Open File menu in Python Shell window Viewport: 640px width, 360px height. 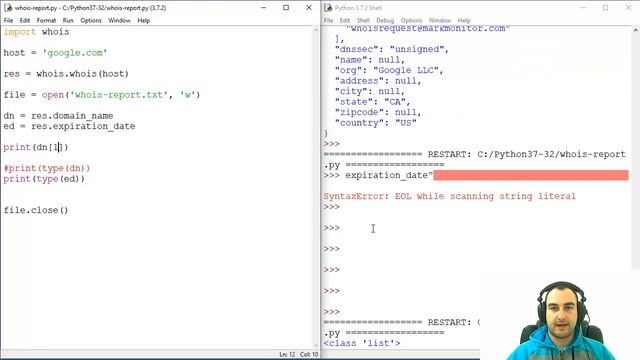[329, 20]
